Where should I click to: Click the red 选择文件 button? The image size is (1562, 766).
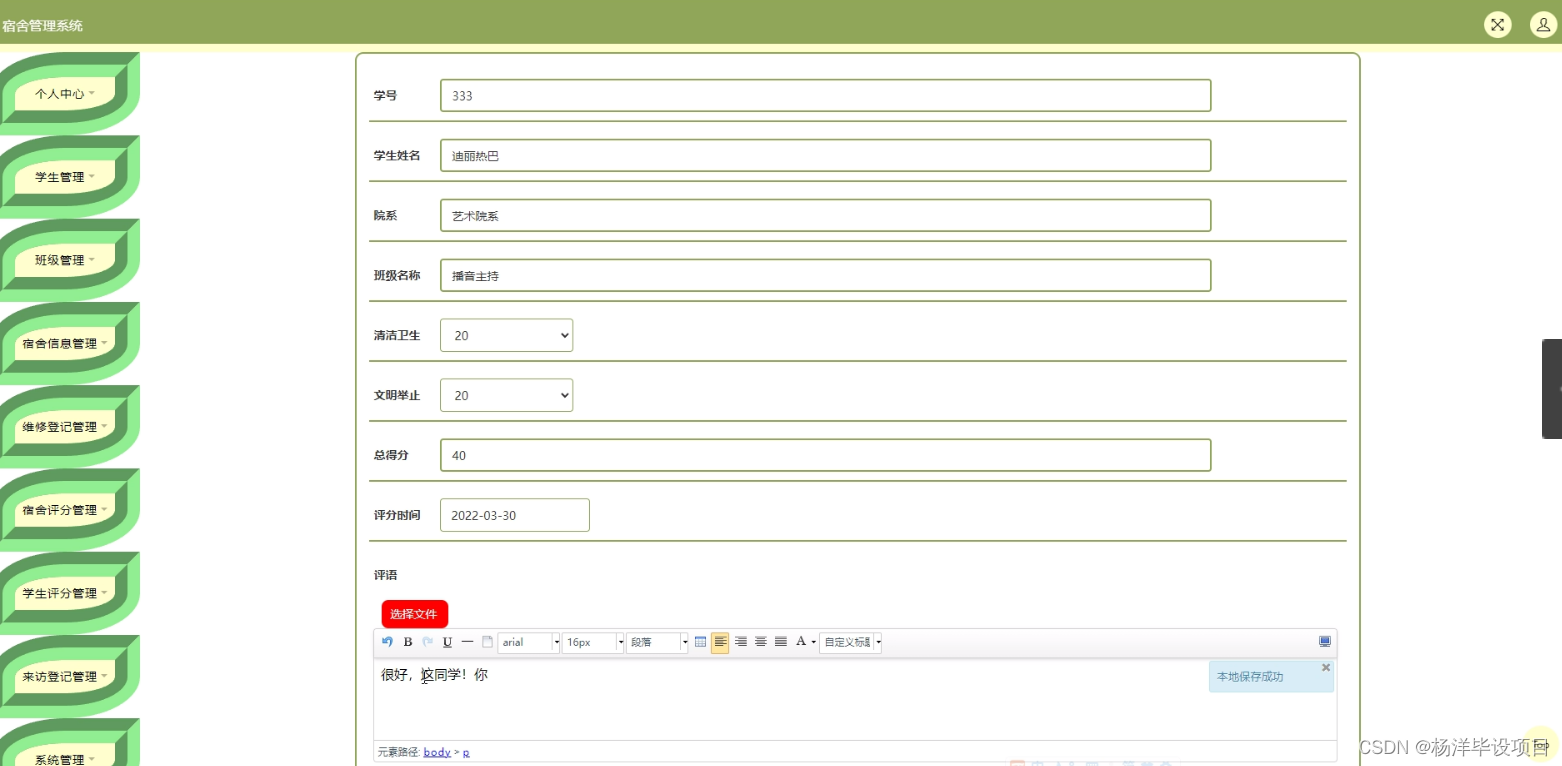click(414, 614)
